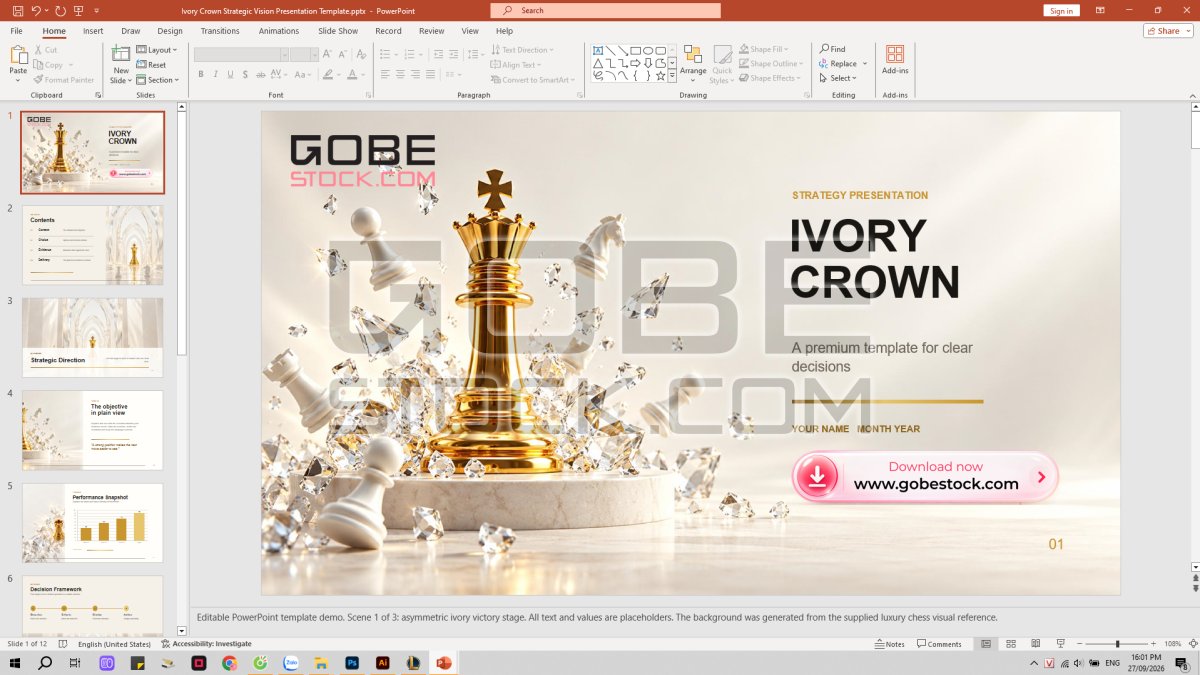Image resolution: width=1200 pixels, height=675 pixels.
Task: Collapse the ribbon with the chevron
Action: tap(1193, 95)
